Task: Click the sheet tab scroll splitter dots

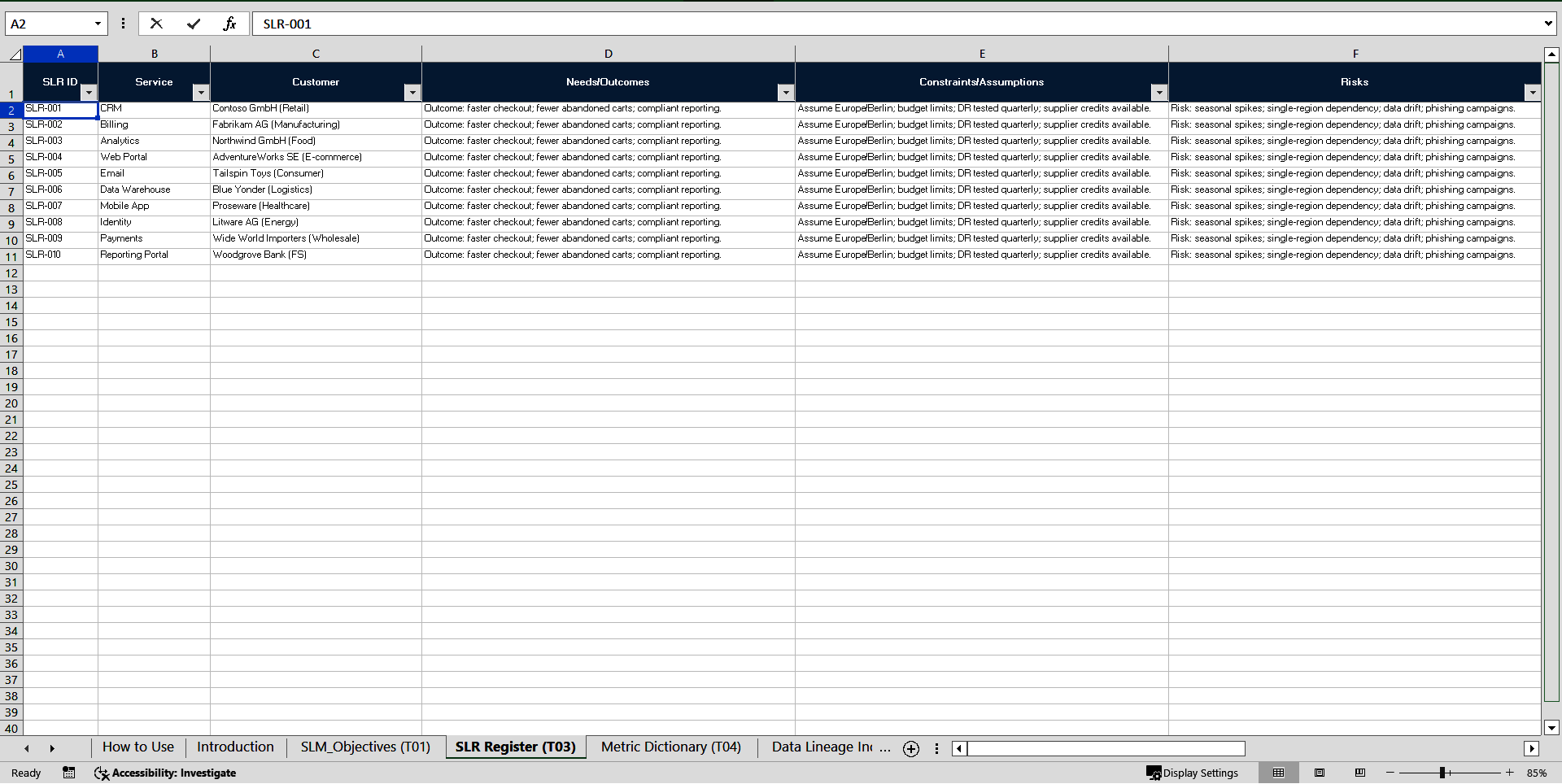Action: point(936,748)
